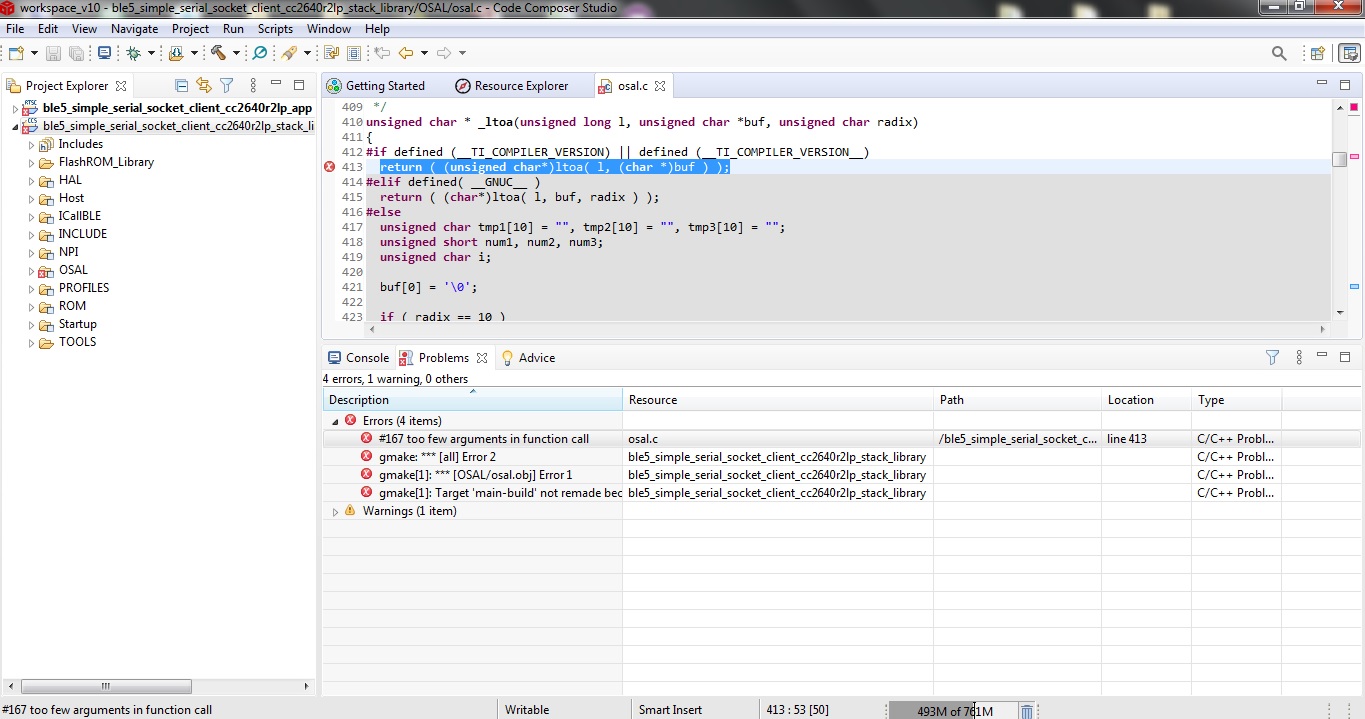Sort by the Description column header
Screen dimensions: 1365x719
(472, 400)
